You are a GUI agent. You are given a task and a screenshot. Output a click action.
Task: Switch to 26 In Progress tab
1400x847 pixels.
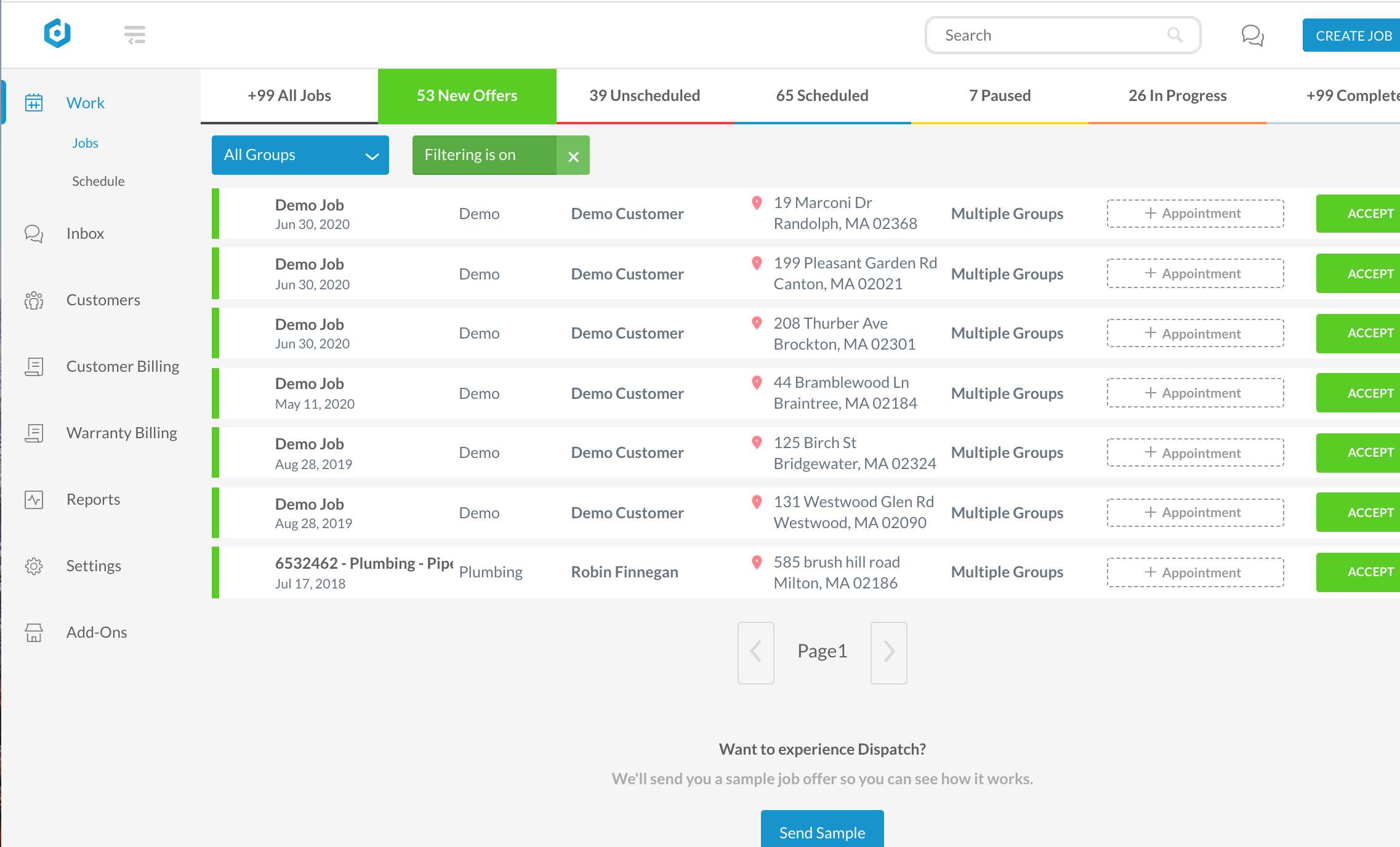coord(1177,96)
